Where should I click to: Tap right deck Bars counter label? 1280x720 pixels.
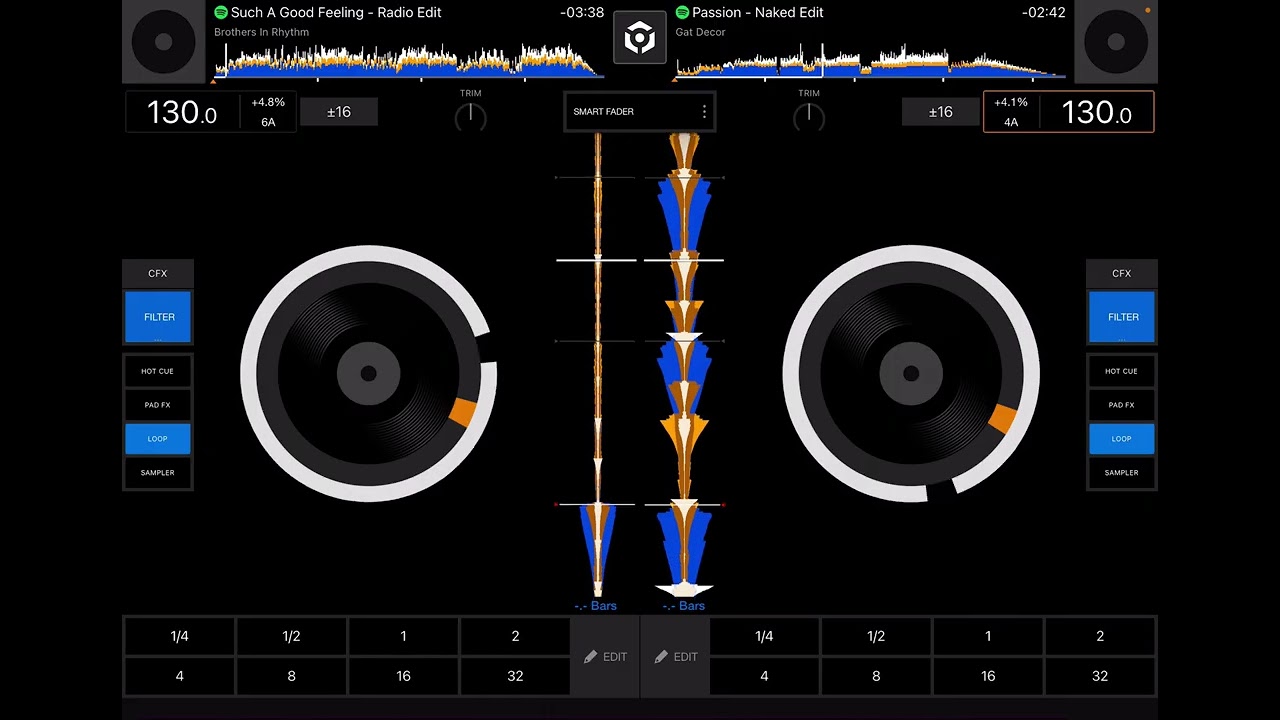[684, 606]
